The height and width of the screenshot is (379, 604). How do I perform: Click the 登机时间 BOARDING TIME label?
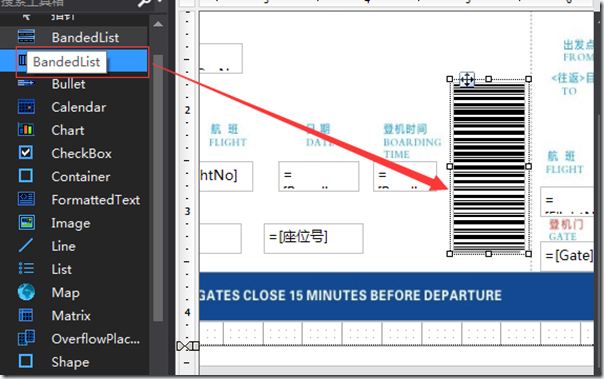point(412,141)
